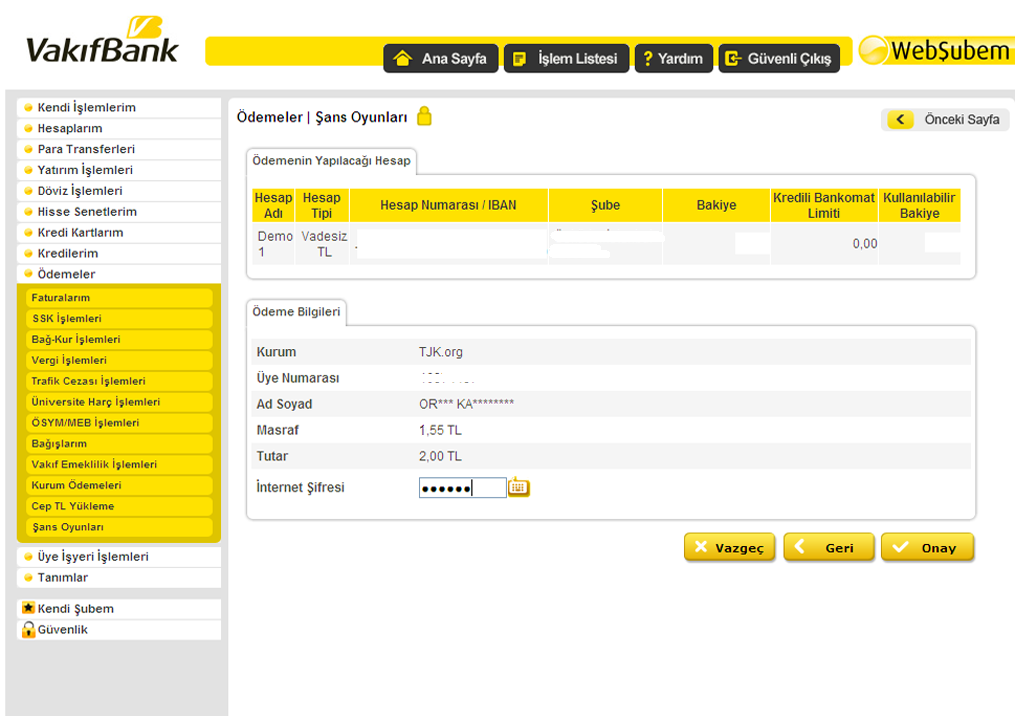Screen dimensions: 1015x716
Task: Click the 2,00 TL Tutar value
Action: [440, 456]
